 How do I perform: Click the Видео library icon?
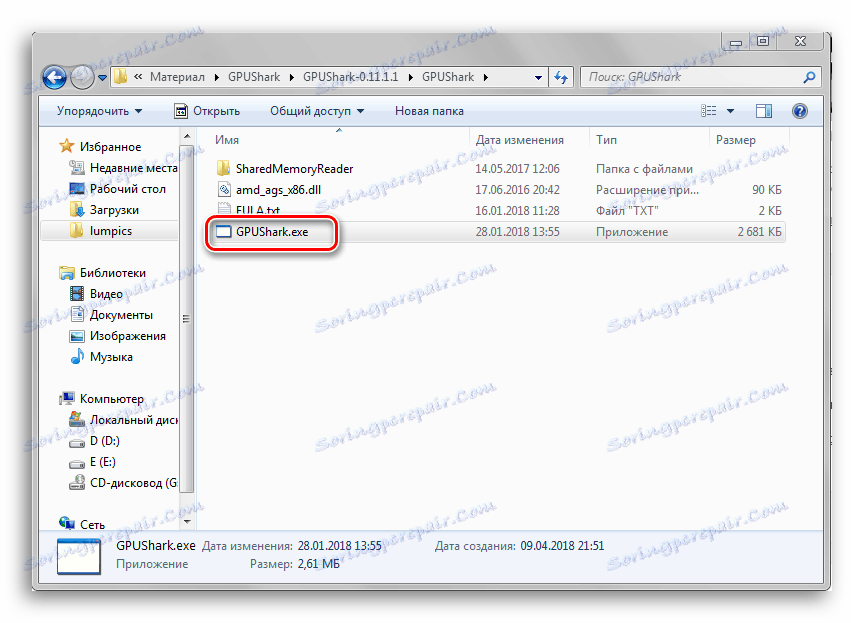coord(77,293)
